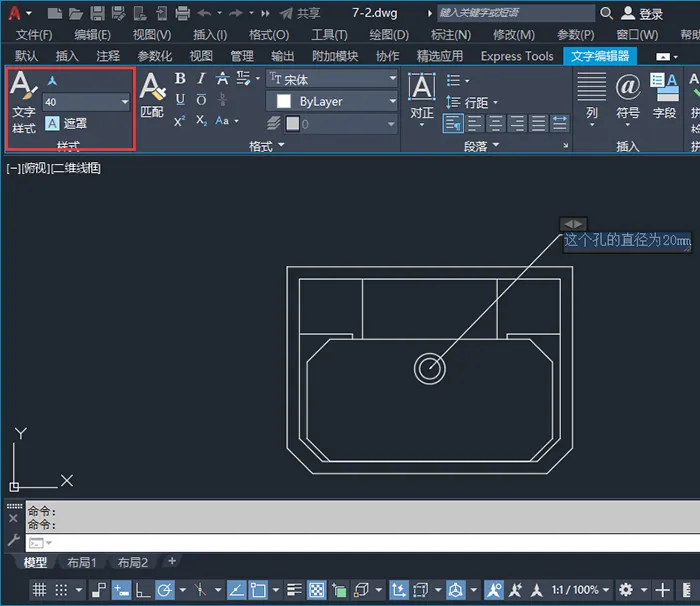The image size is (700, 606).
Task: Switch to the Express Tools ribbon tab
Action: coord(517,56)
